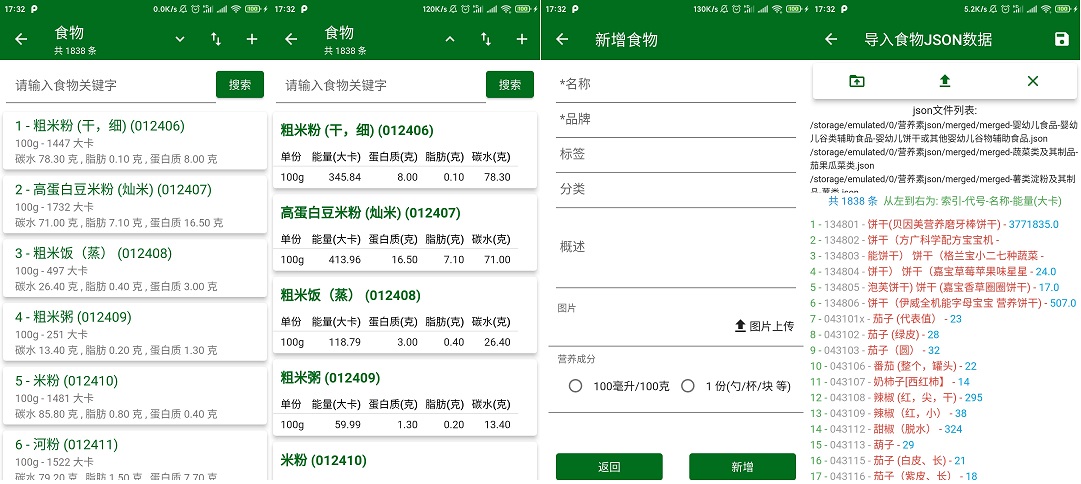Select JSON row 10 - 043106 番茄 (整个，罐头)

coord(893,366)
